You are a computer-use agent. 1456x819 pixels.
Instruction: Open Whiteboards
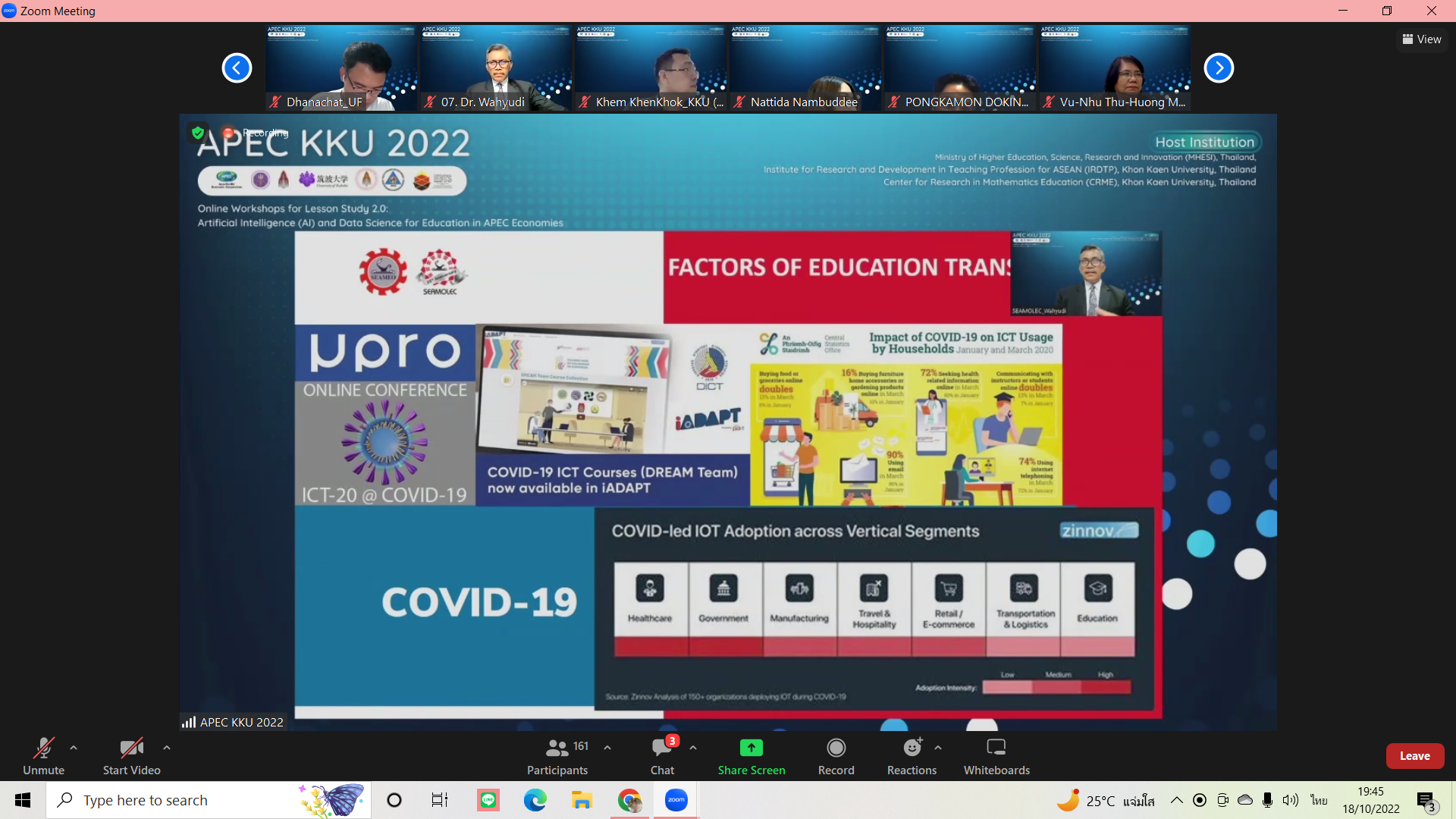coord(996,756)
